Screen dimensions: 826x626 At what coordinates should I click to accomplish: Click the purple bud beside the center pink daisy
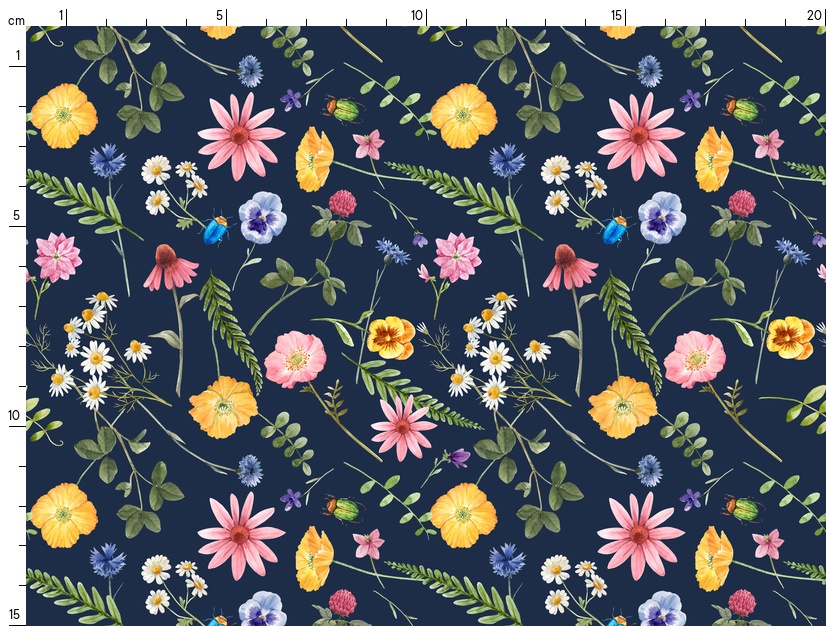point(458,458)
